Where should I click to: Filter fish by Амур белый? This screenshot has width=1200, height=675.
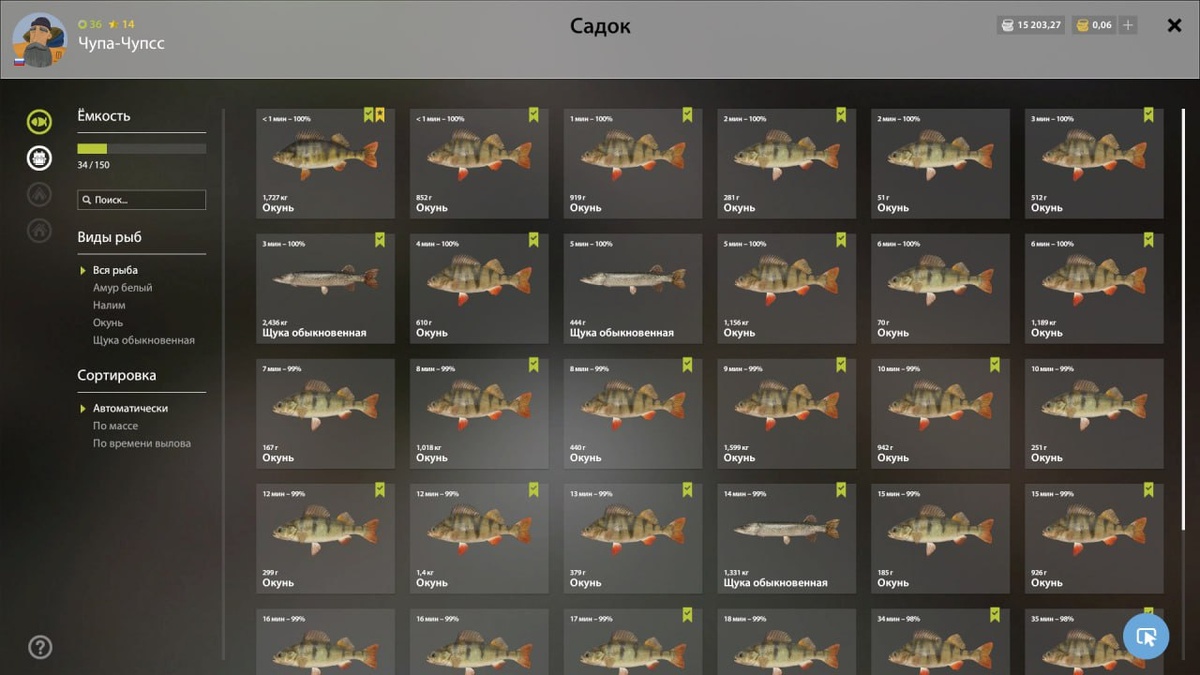(x=123, y=288)
